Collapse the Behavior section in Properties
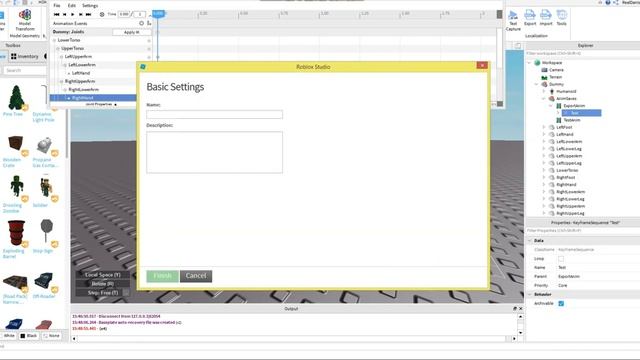This screenshot has height=360, width=640. (x=529, y=294)
